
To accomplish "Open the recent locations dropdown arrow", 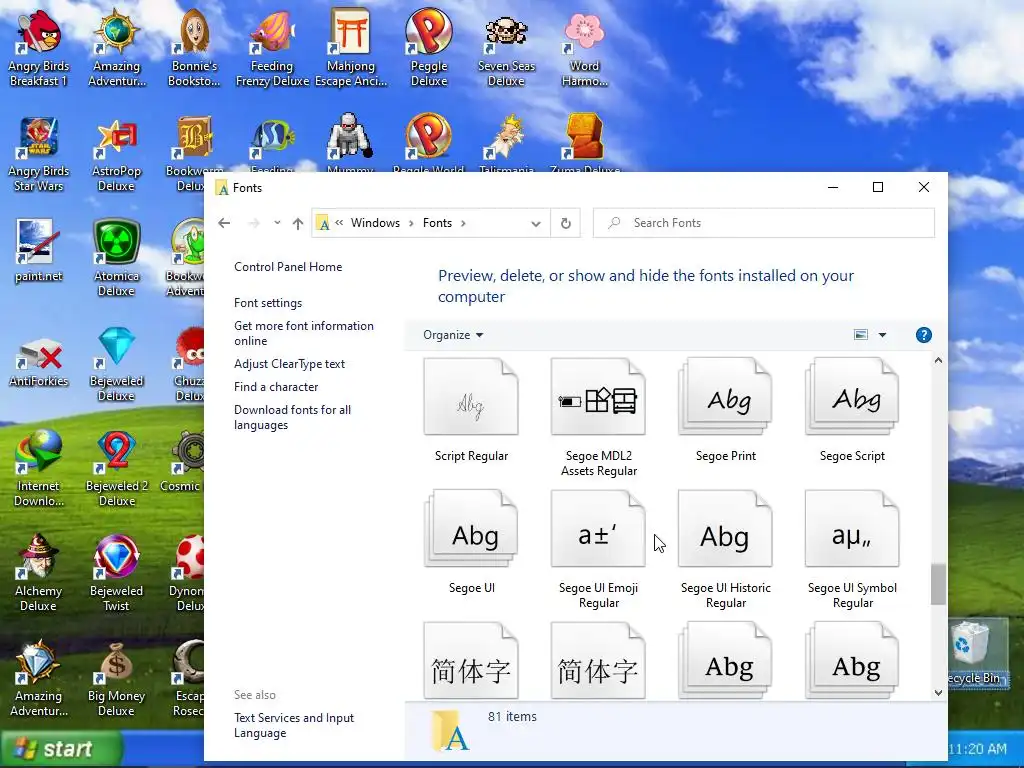I will click(x=277, y=223).
